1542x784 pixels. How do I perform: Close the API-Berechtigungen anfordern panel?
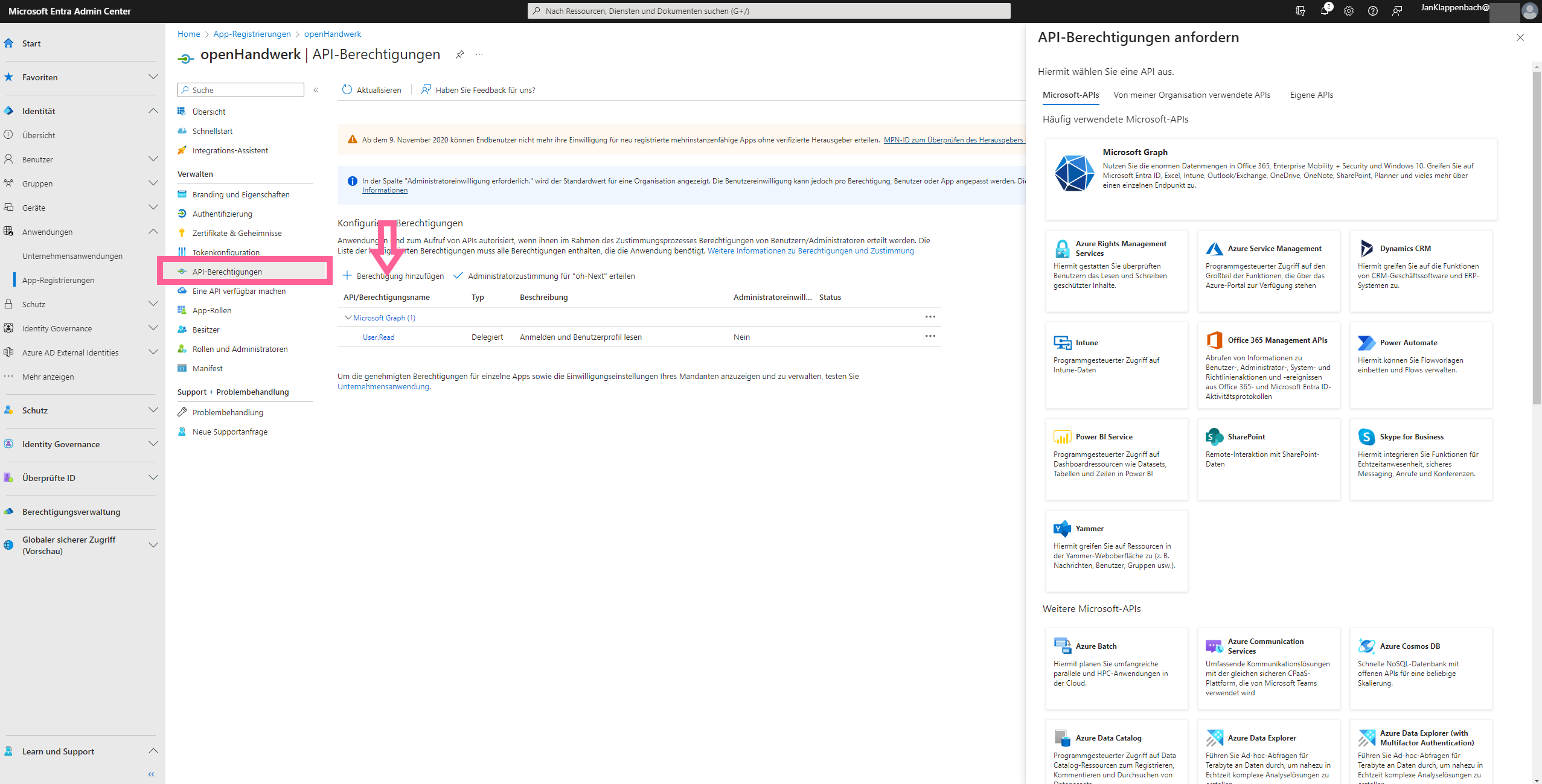(1520, 37)
